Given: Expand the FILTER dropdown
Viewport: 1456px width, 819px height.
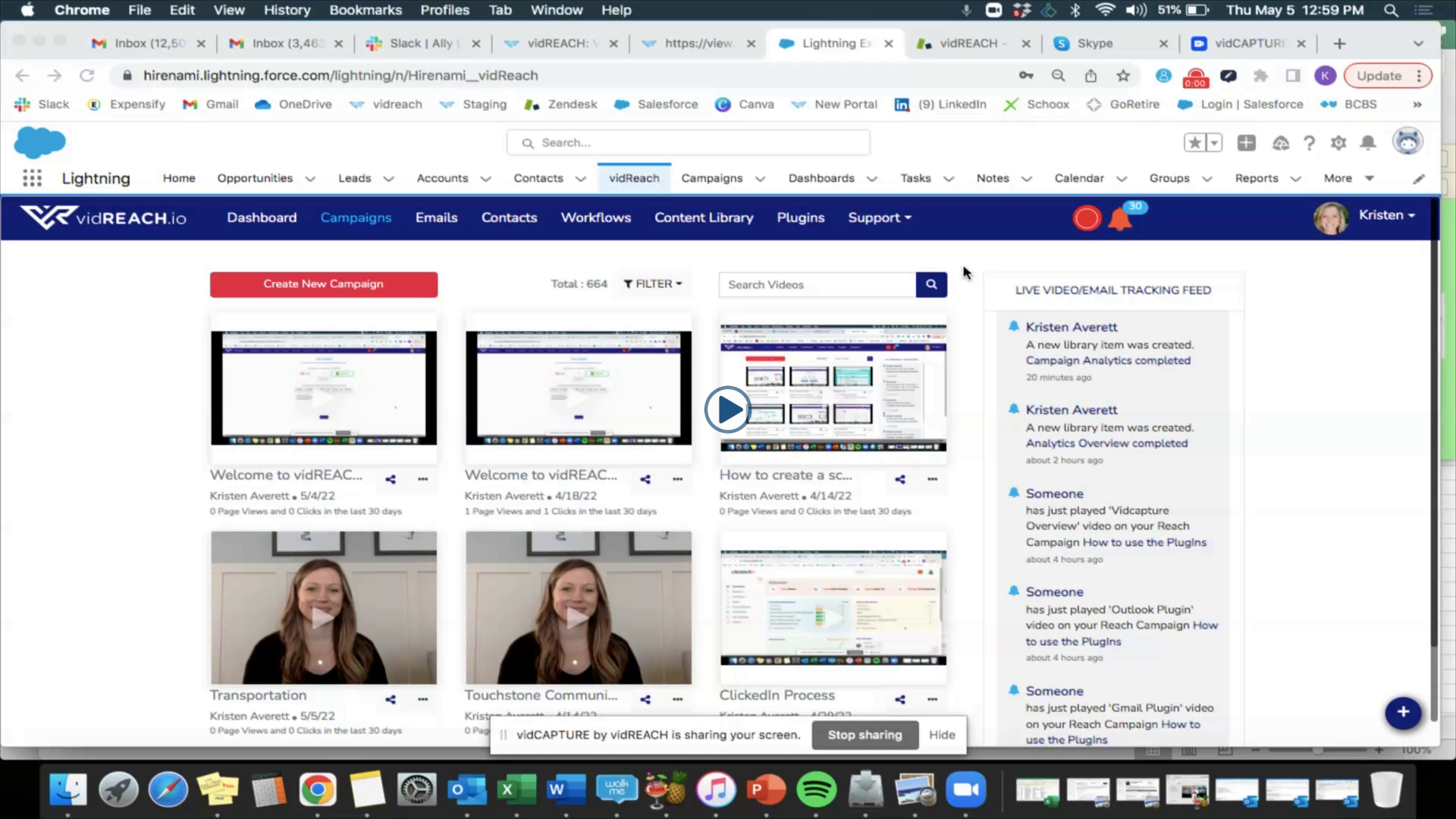Looking at the screenshot, I should pyautogui.click(x=652, y=284).
